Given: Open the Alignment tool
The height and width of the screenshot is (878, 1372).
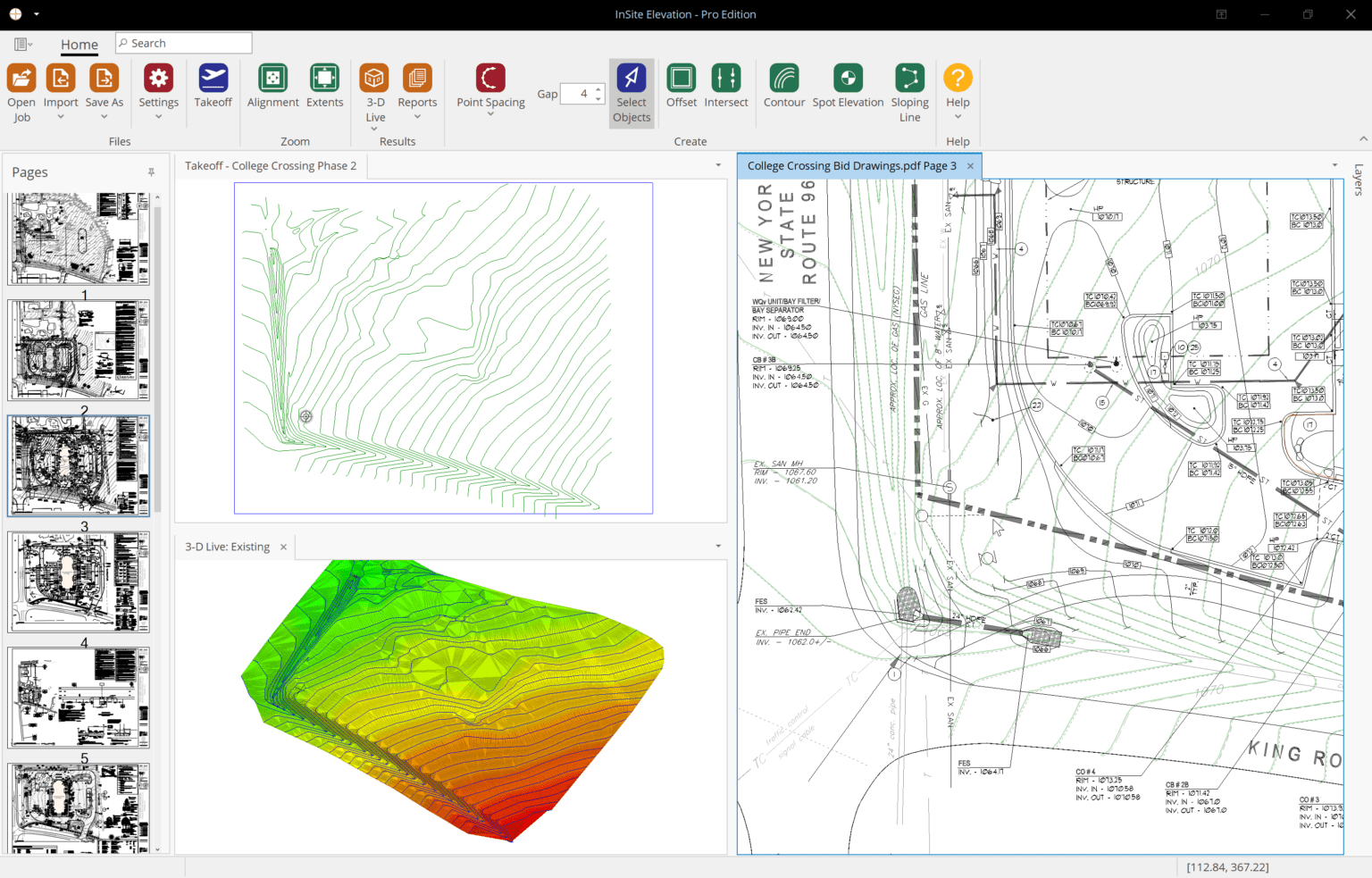Looking at the screenshot, I should pyautogui.click(x=272, y=85).
